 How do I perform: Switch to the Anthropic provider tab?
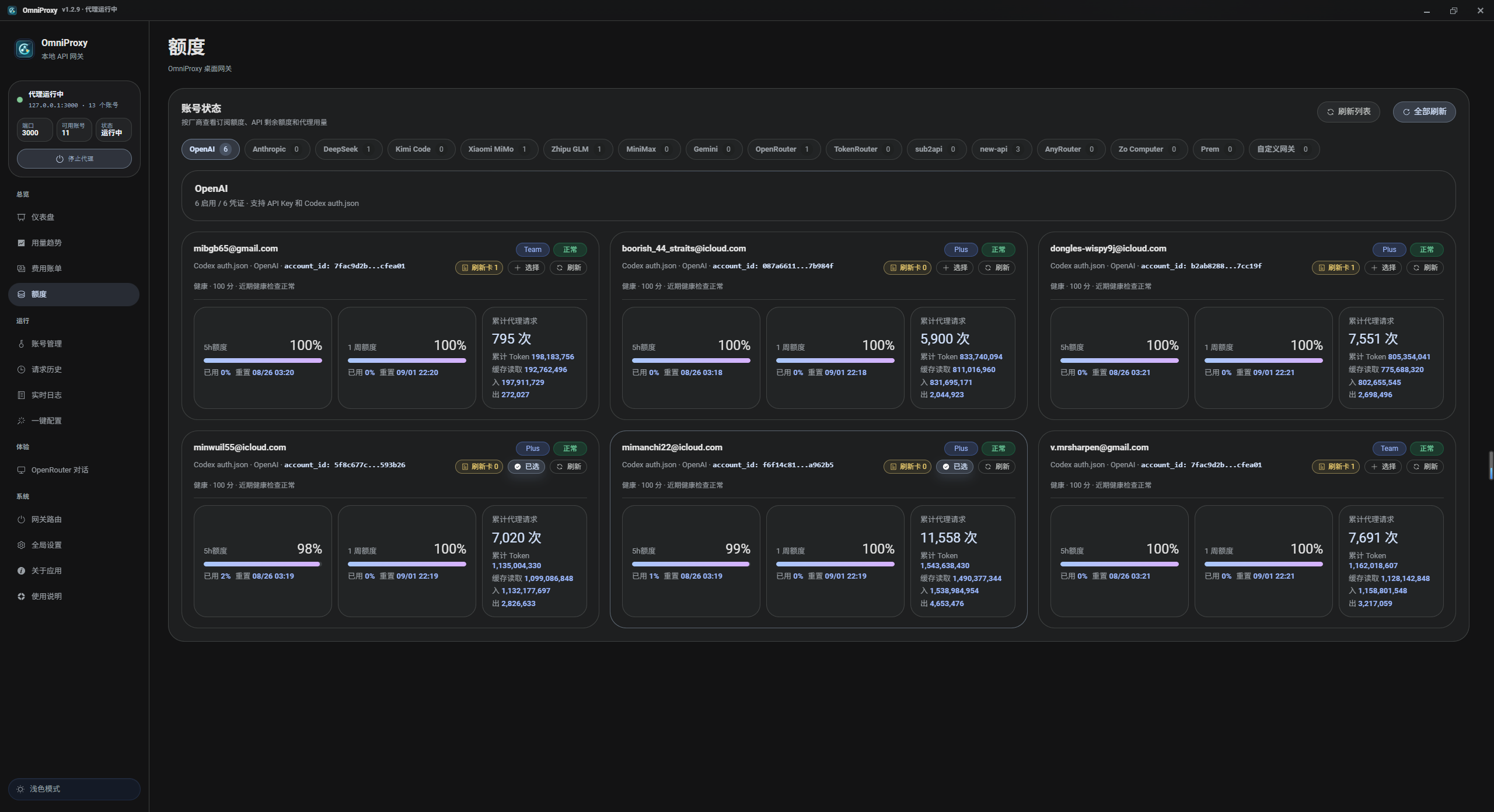click(x=277, y=149)
